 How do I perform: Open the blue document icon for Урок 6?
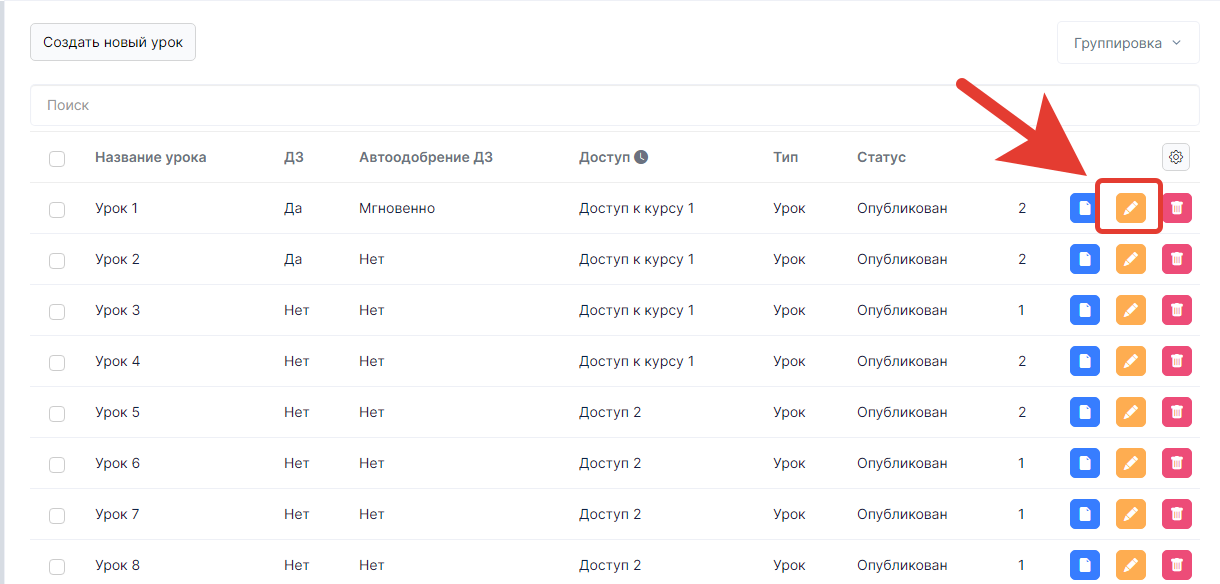pyautogui.click(x=1085, y=463)
